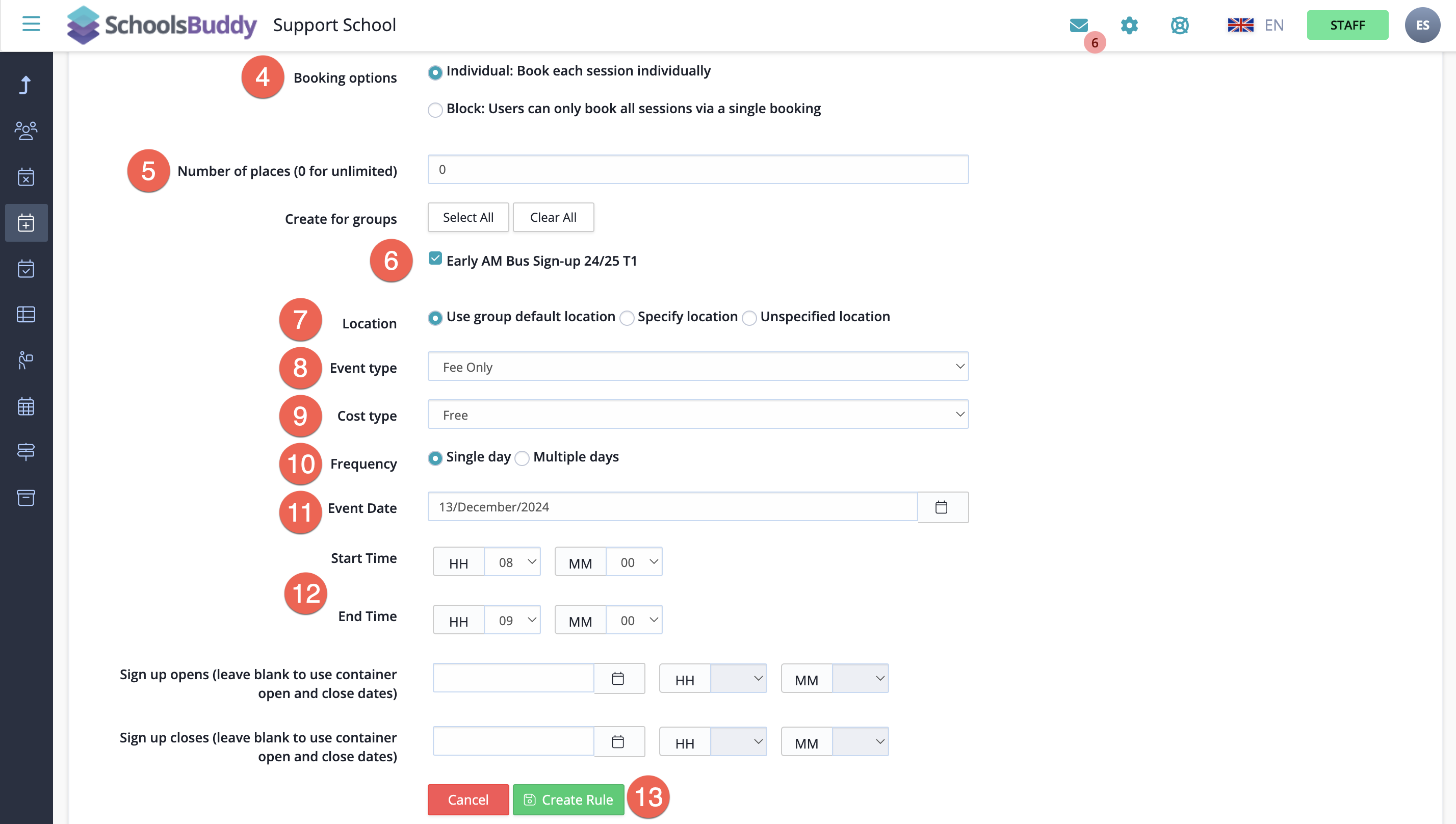
Task: Click the message count badge showing 6
Action: pyautogui.click(x=1095, y=42)
